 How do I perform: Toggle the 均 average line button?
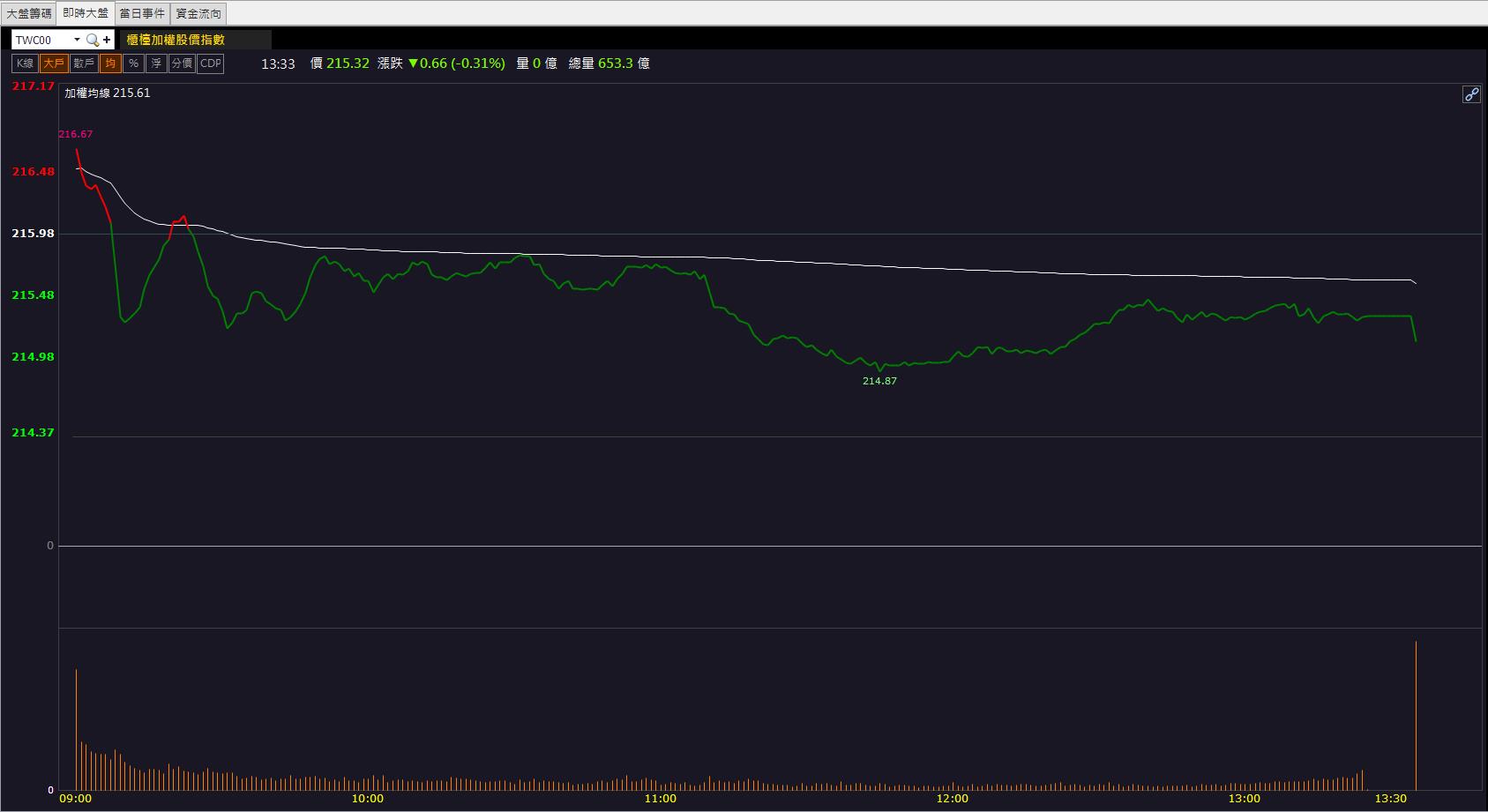tap(110, 63)
